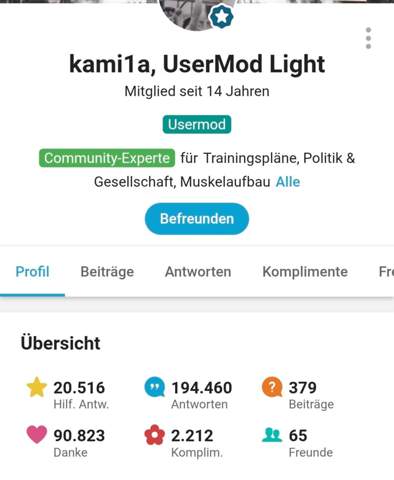Click the Community-Experte green badge
Viewport: 394px width, 480px height.
107,158
